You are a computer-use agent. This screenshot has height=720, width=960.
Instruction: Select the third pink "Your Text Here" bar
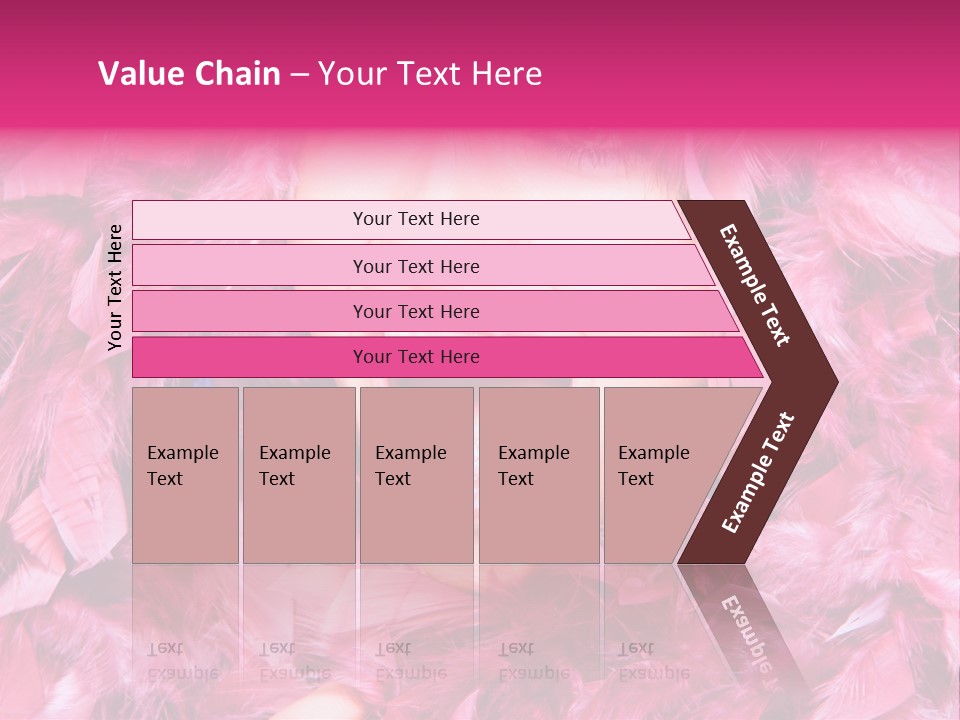point(415,311)
